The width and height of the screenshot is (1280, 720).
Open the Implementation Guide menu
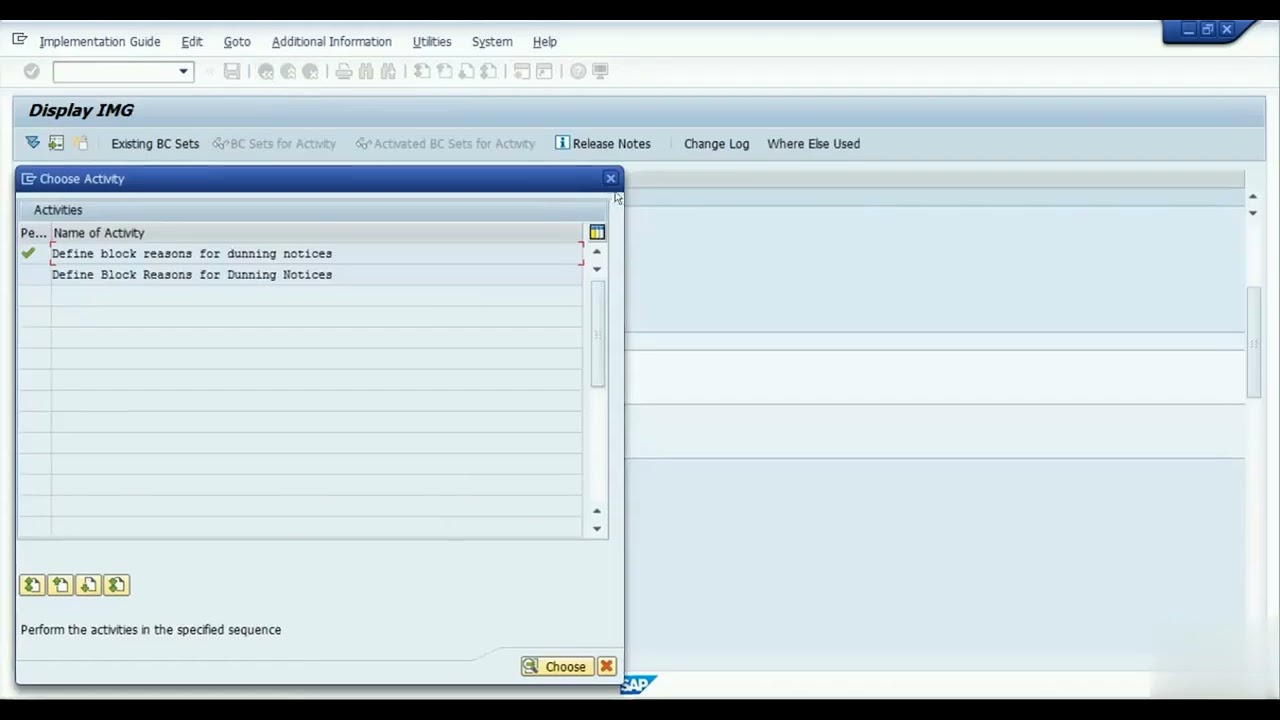tap(100, 41)
